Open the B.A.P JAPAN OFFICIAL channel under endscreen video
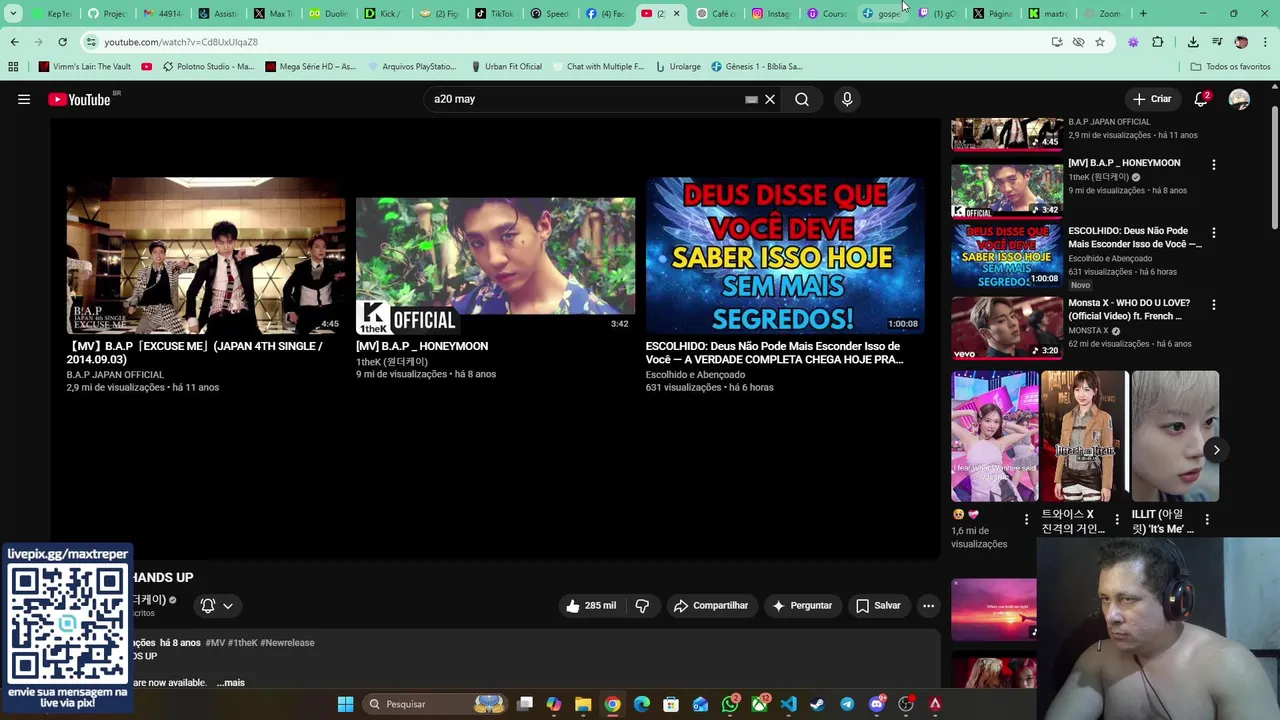This screenshot has width=1280, height=720. tap(115, 374)
